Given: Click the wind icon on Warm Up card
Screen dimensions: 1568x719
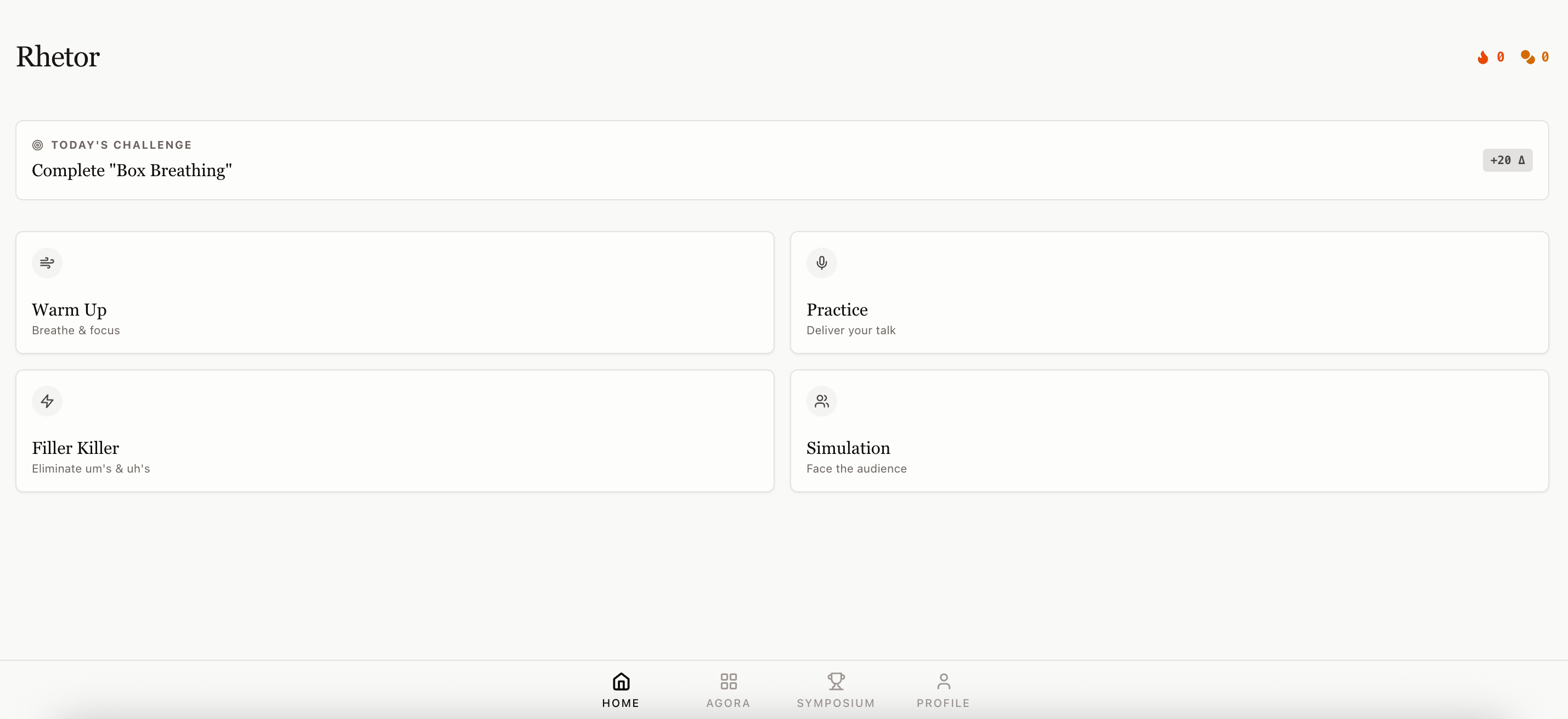Looking at the screenshot, I should coord(47,263).
